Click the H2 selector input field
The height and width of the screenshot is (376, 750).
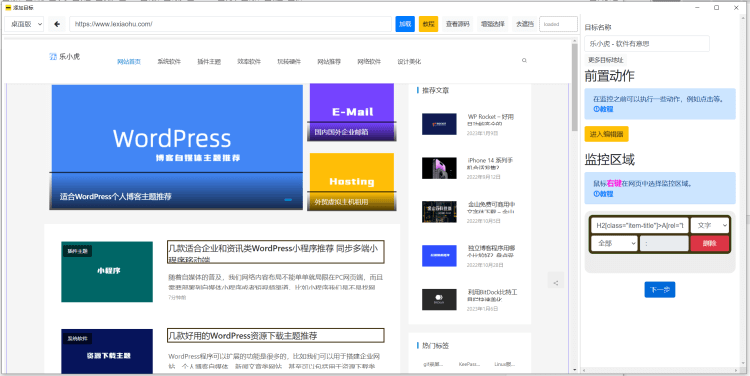(640, 225)
